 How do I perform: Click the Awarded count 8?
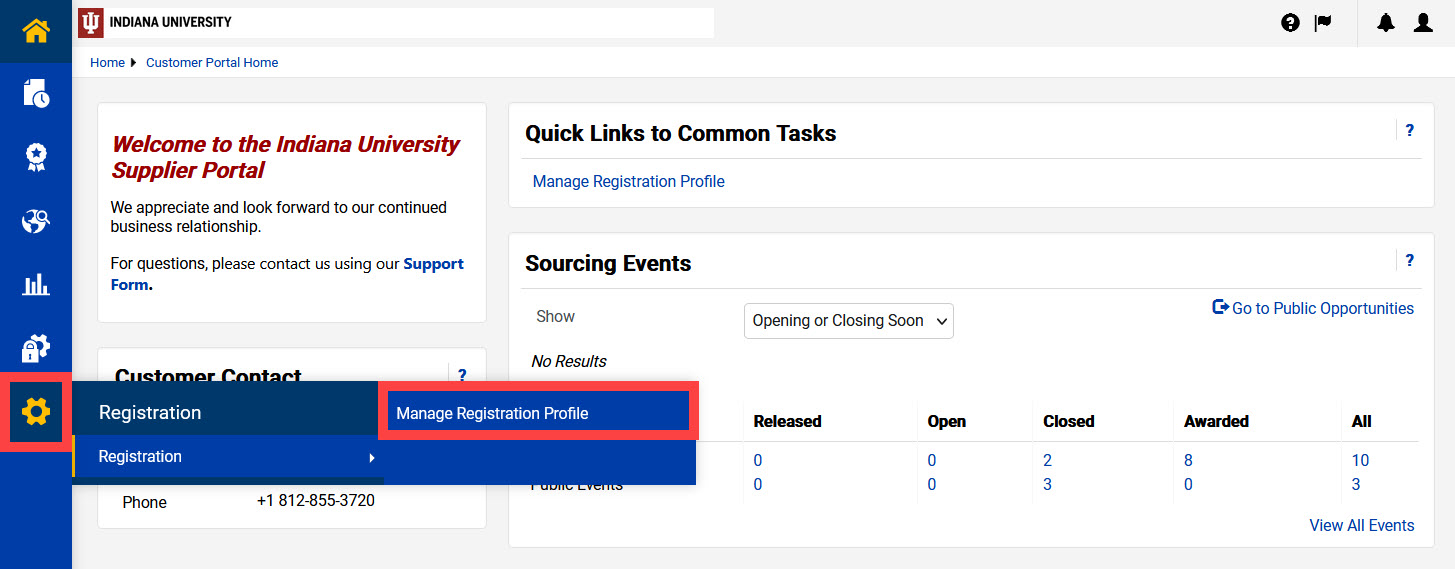pyautogui.click(x=1188, y=461)
